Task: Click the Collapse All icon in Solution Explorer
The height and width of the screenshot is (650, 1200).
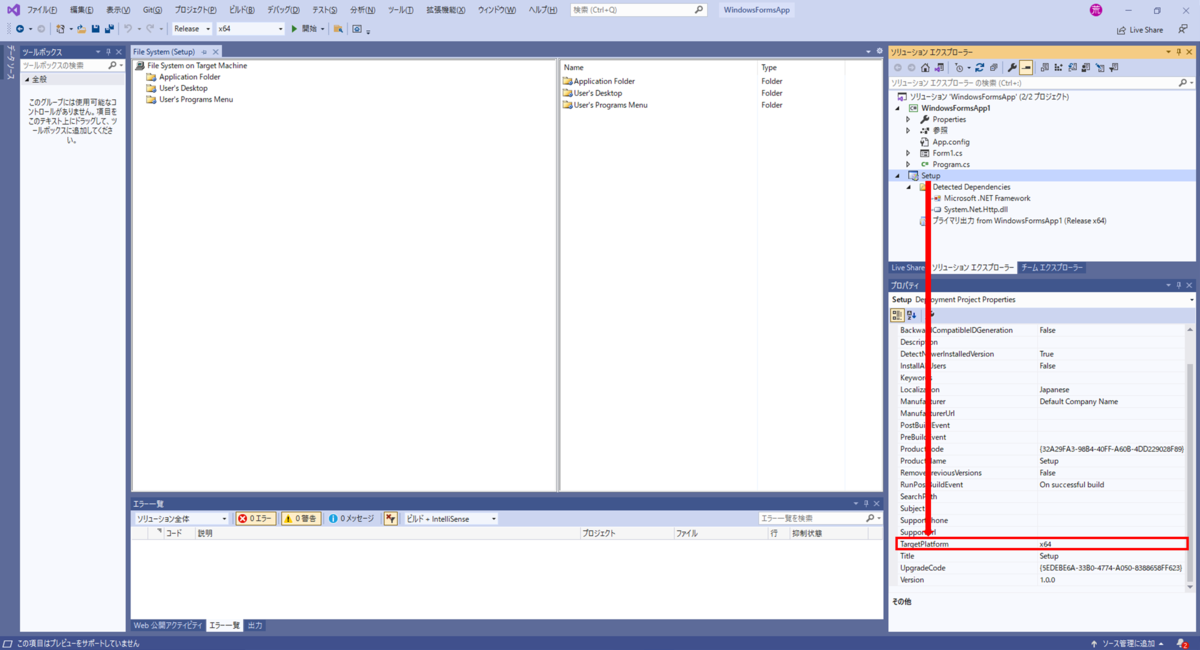Action: (x=993, y=68)
